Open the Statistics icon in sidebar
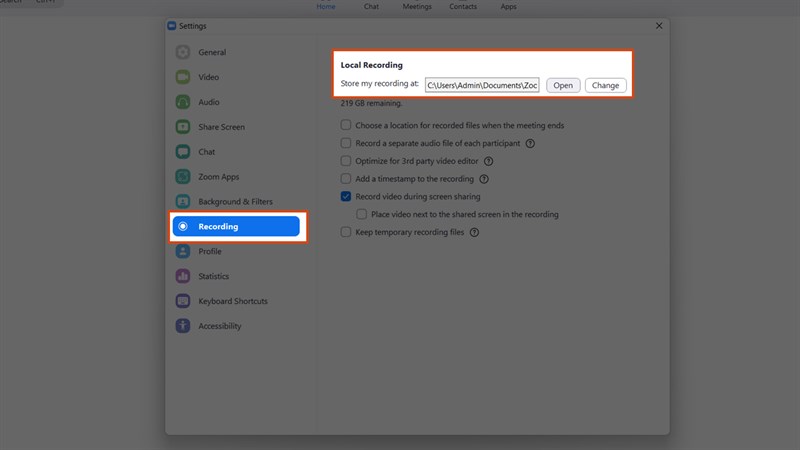Image resolution: width=800 pixels, height=450 pixels. pos(183,276)
